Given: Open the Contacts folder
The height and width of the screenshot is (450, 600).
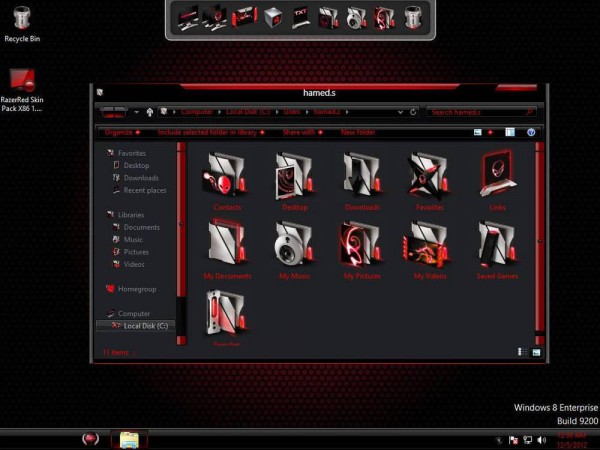Looking at the screenshot, I should pyautogui.click(x=227, y=181).
